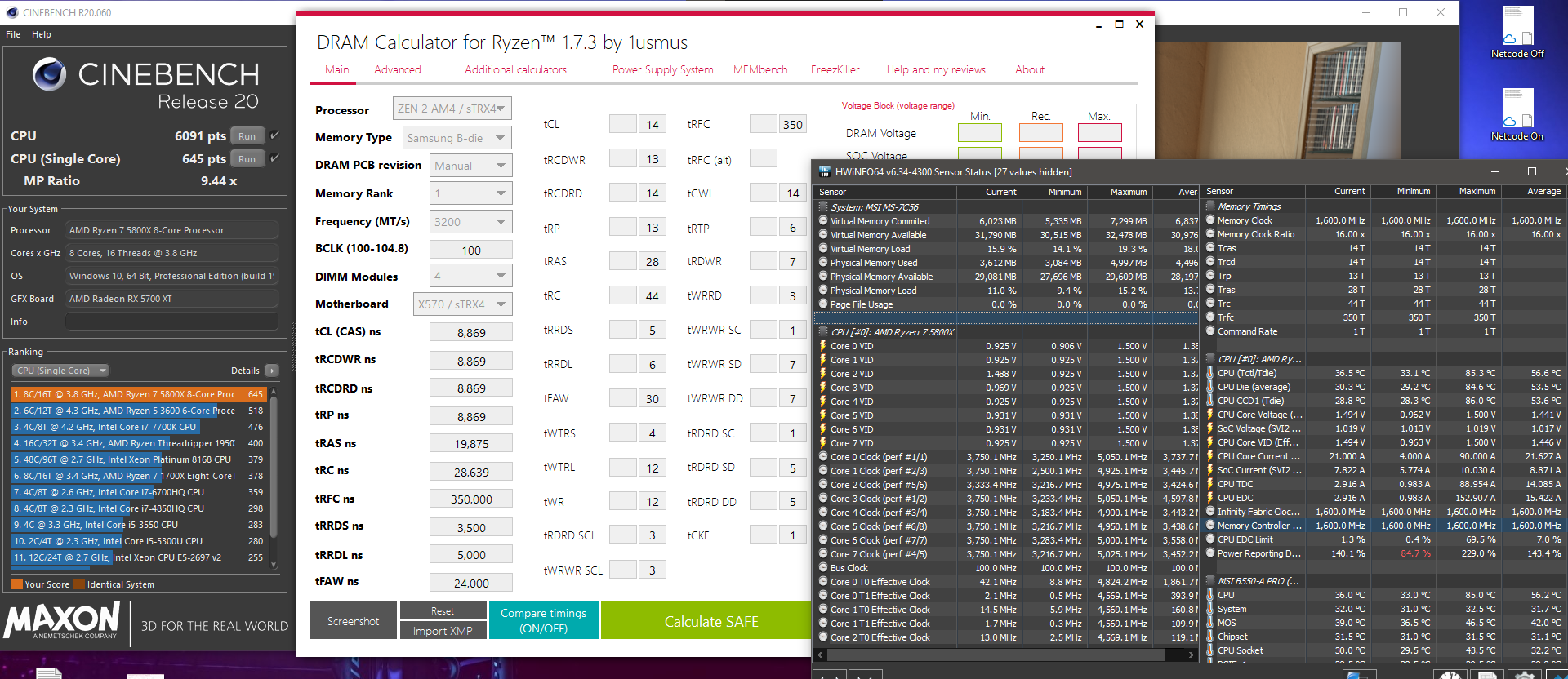The height and width of the screenshot is (679, 1568).
Task: Run the Cinebench CPU benchmark
Action: 247,136
